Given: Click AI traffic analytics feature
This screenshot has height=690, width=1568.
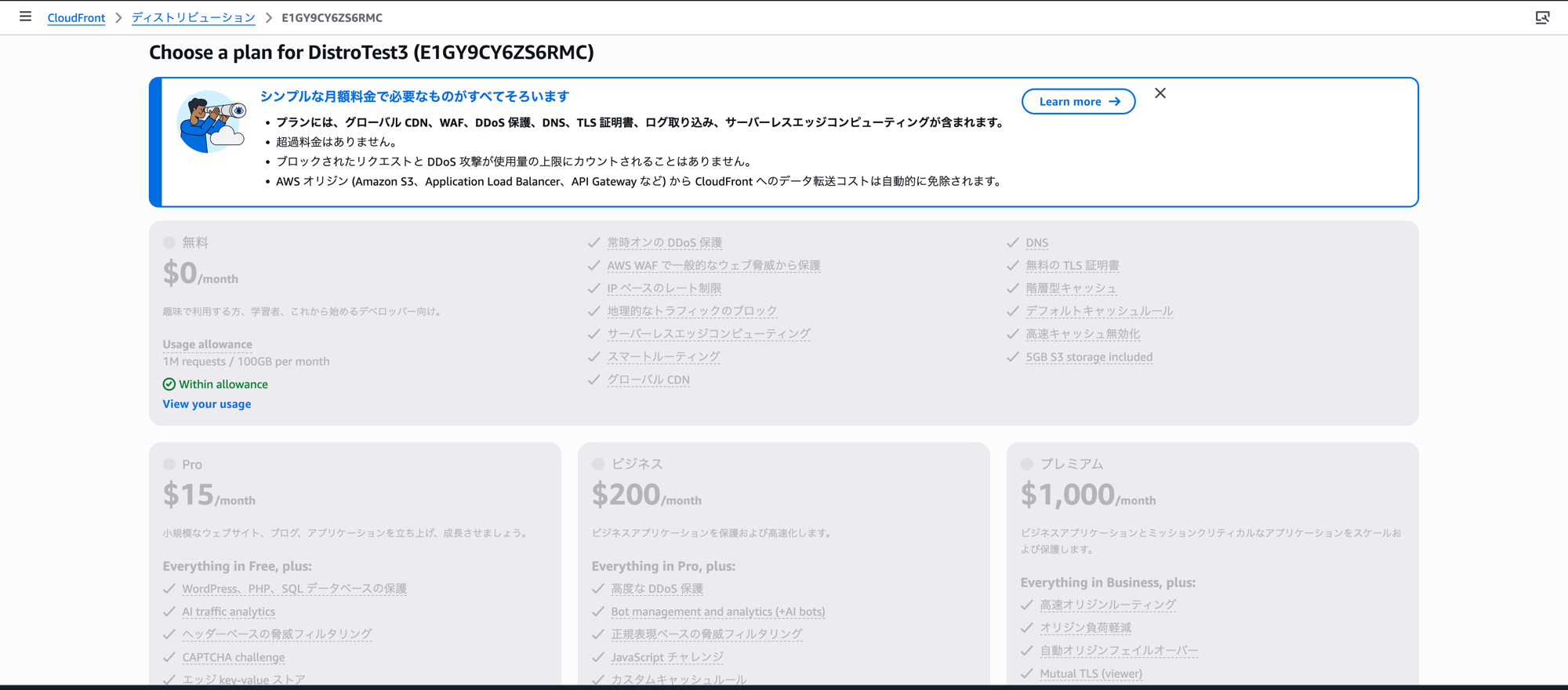Looking at the screenshot, I should pyautogui.click(x=229, y=612).
